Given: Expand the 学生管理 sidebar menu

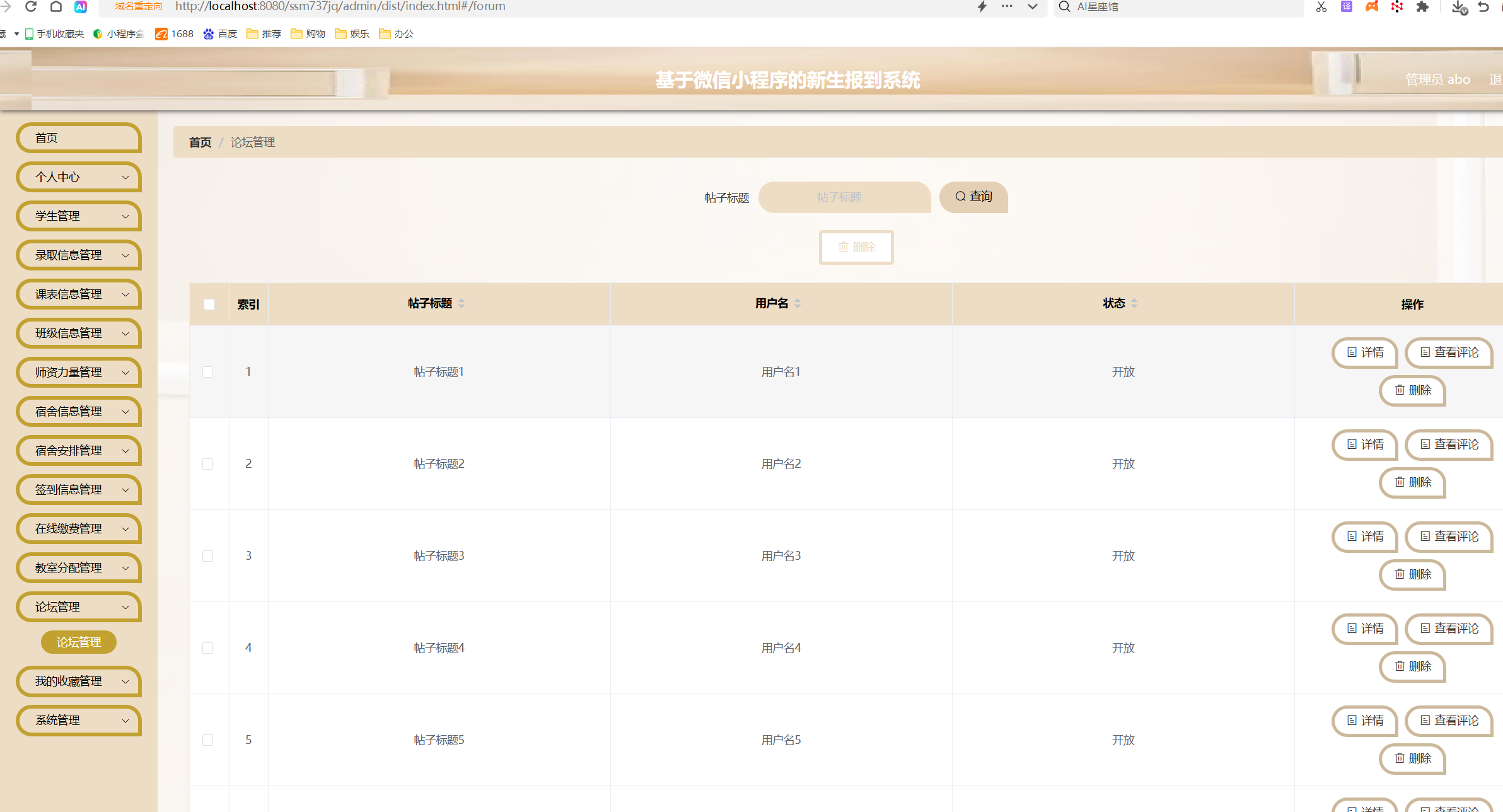Looking at the screenshot, I should coord(79,216).
